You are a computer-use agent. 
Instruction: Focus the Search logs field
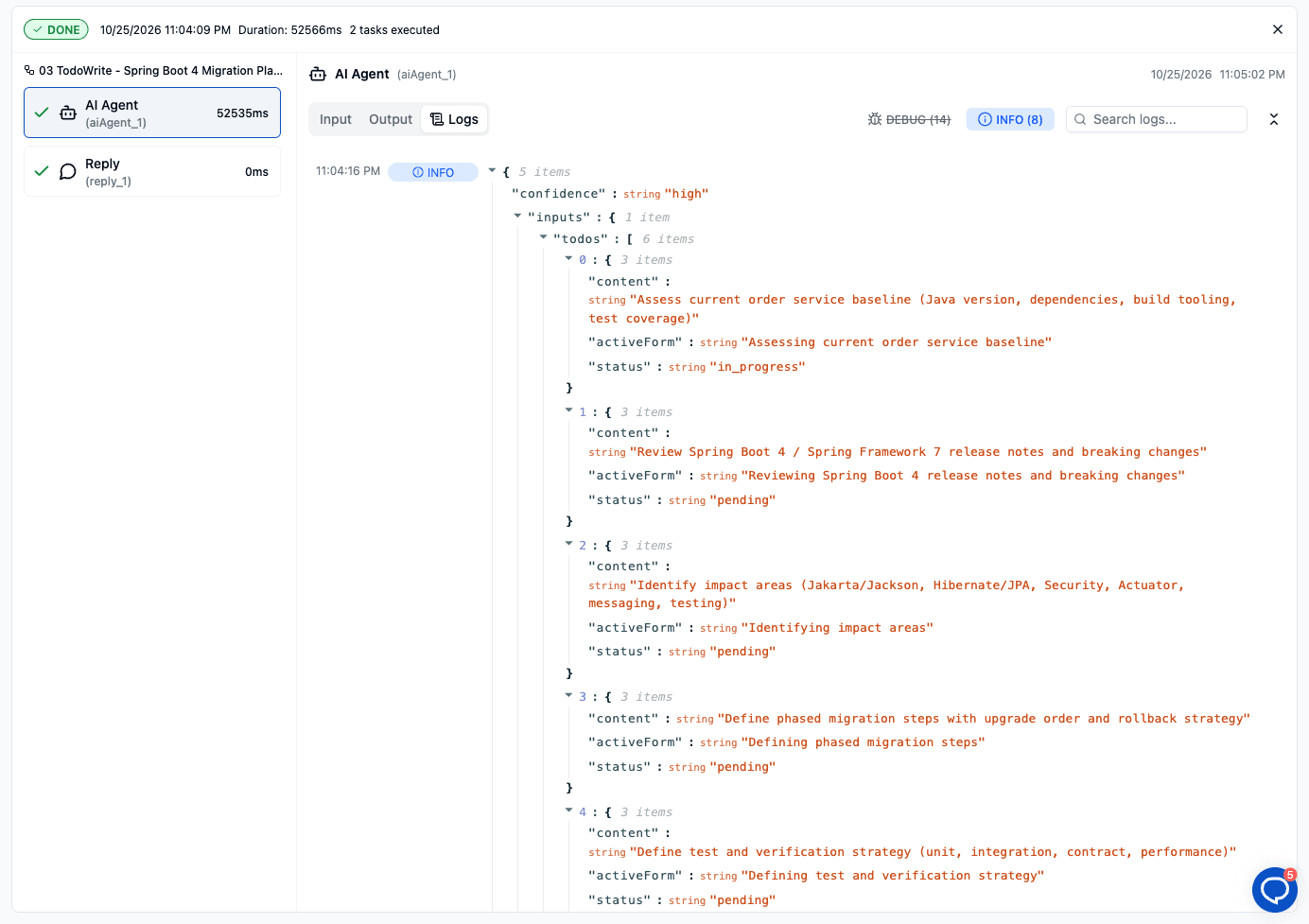click(x=1157, y=119)
